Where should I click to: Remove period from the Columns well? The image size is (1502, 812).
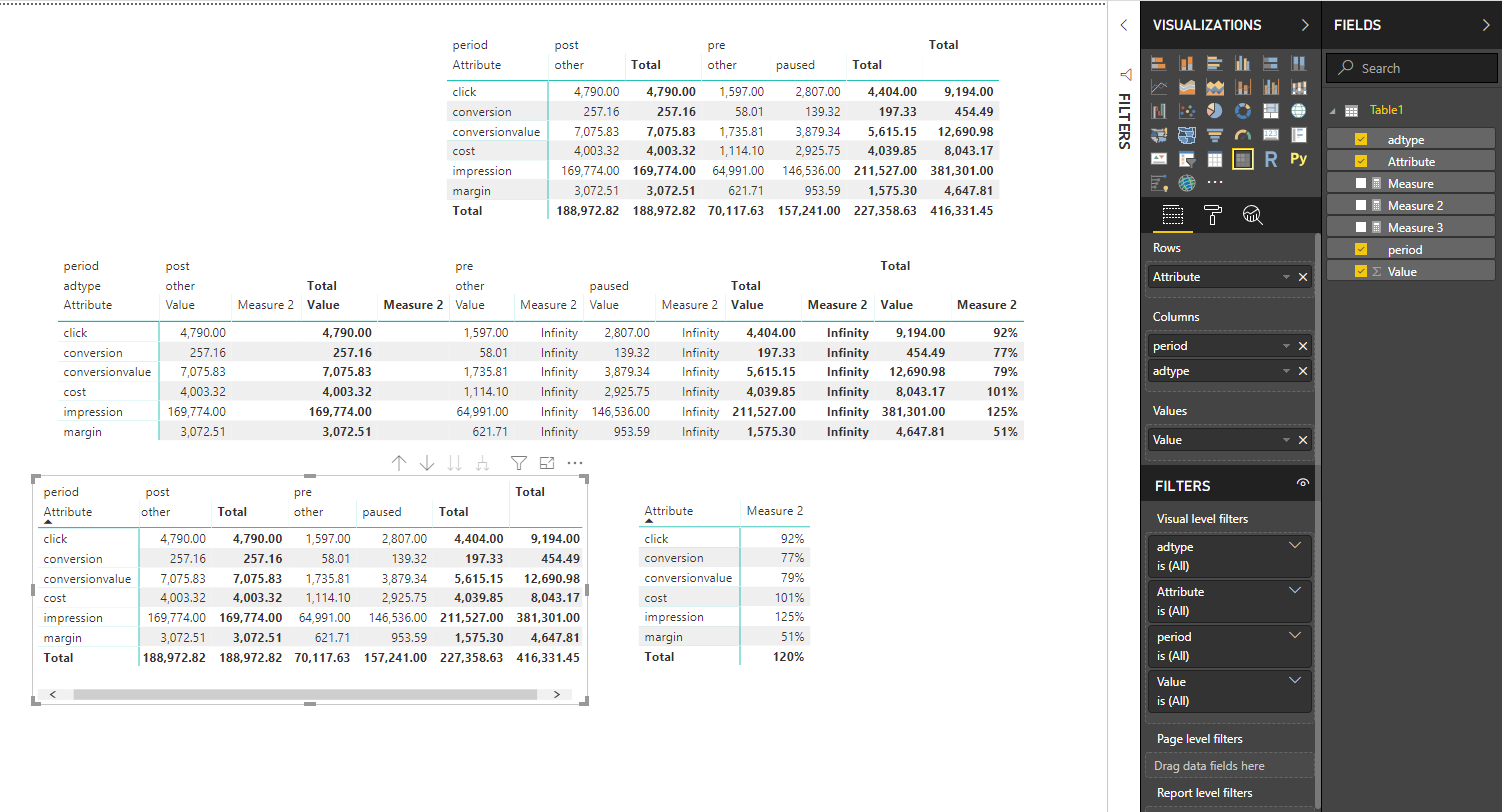click(x=1303, y=346)
